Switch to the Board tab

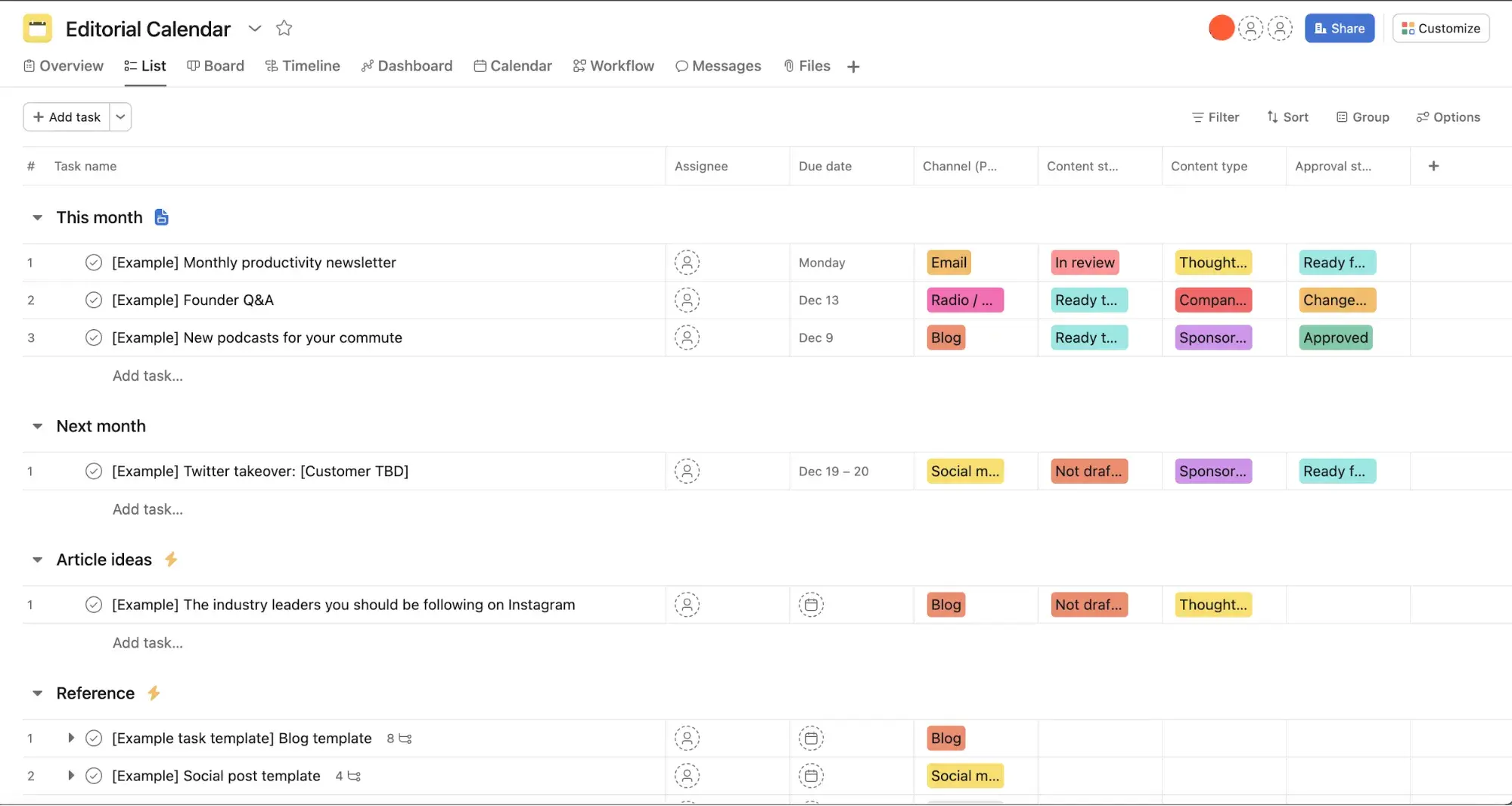(x=216, y=66)
